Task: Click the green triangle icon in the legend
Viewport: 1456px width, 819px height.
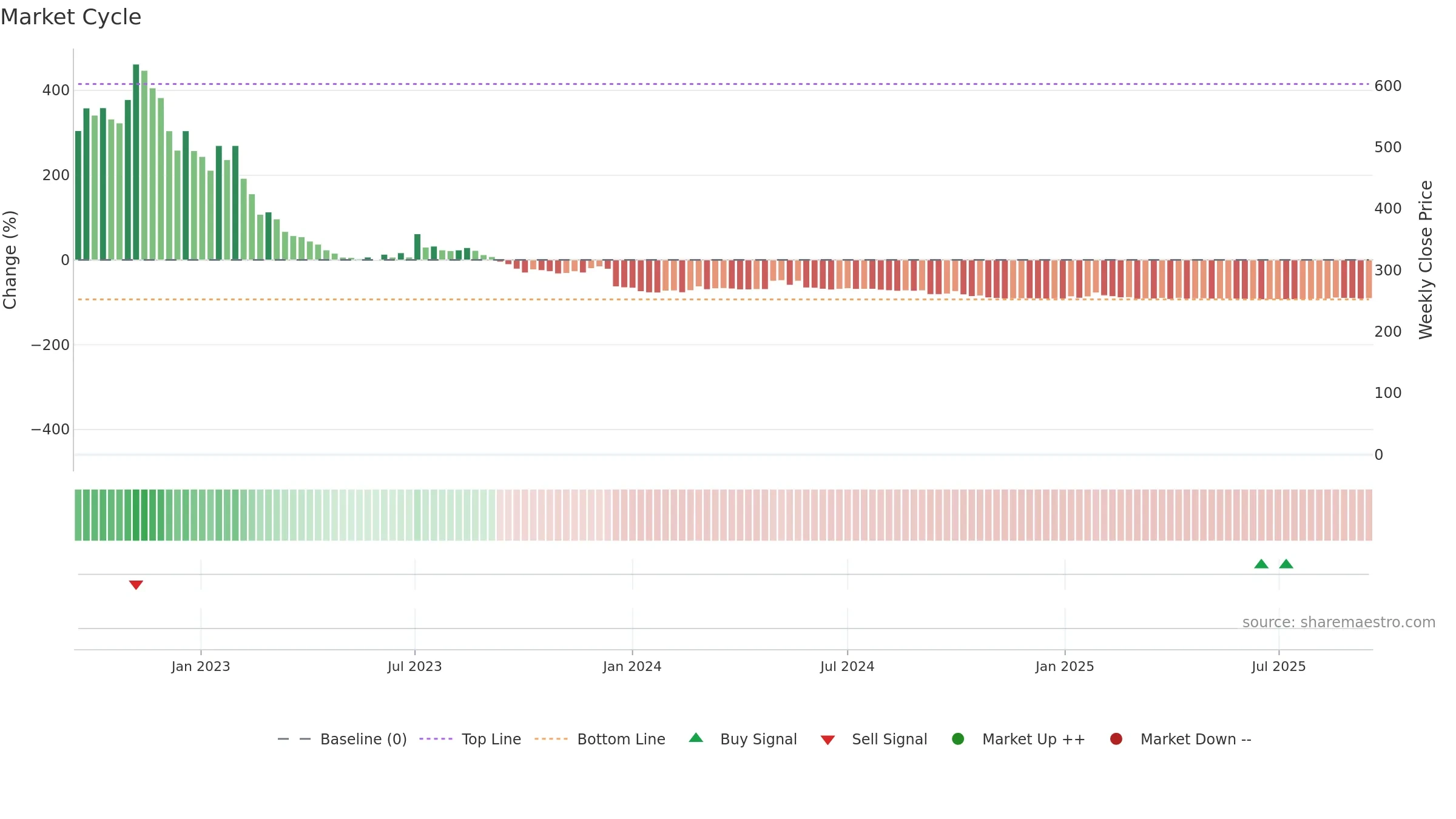Action: tap(696, 738)
